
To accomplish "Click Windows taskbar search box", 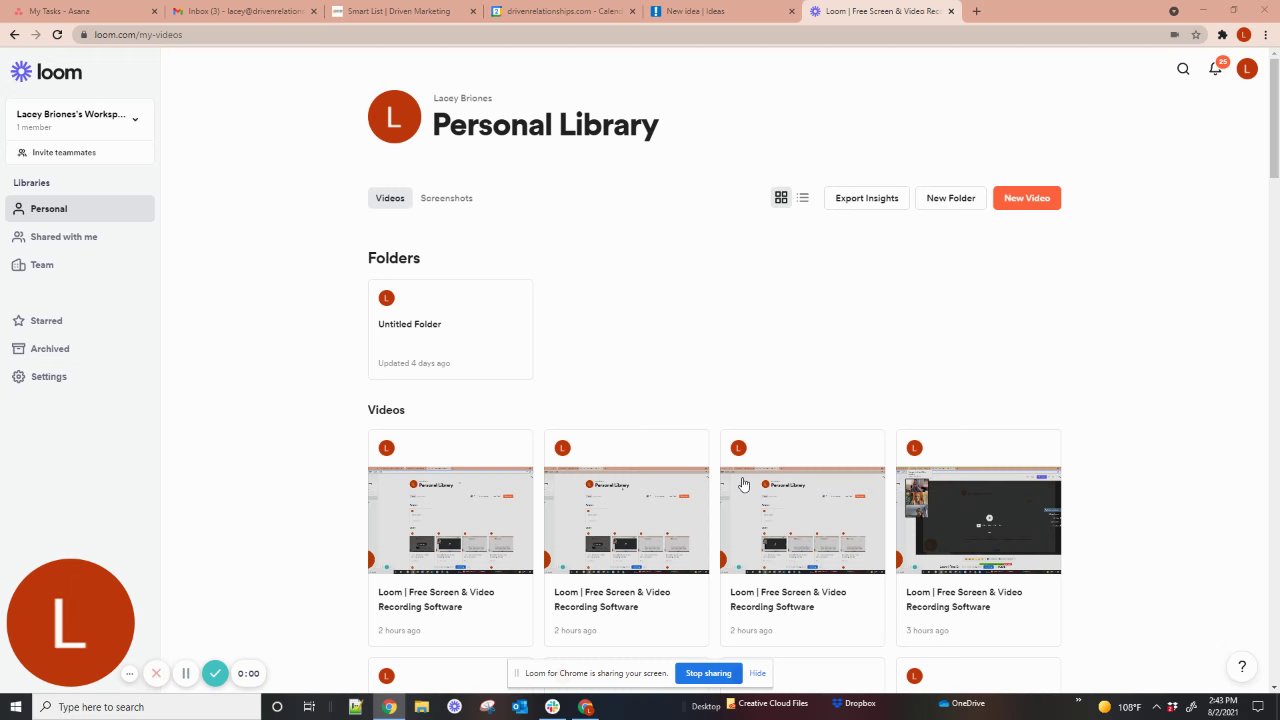I will tap(146, 706).
